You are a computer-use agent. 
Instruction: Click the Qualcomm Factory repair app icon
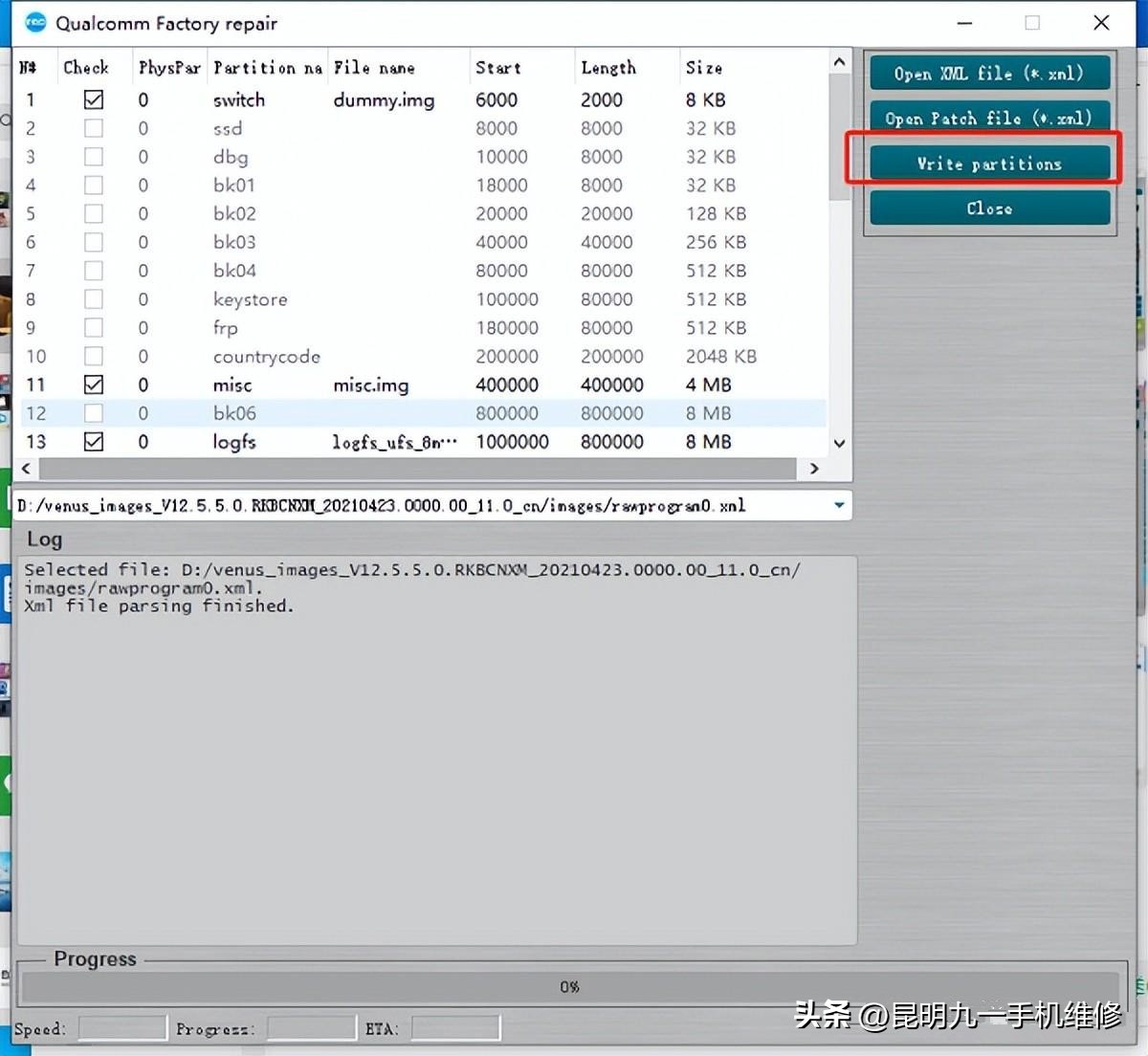click(x=35, y=22)
